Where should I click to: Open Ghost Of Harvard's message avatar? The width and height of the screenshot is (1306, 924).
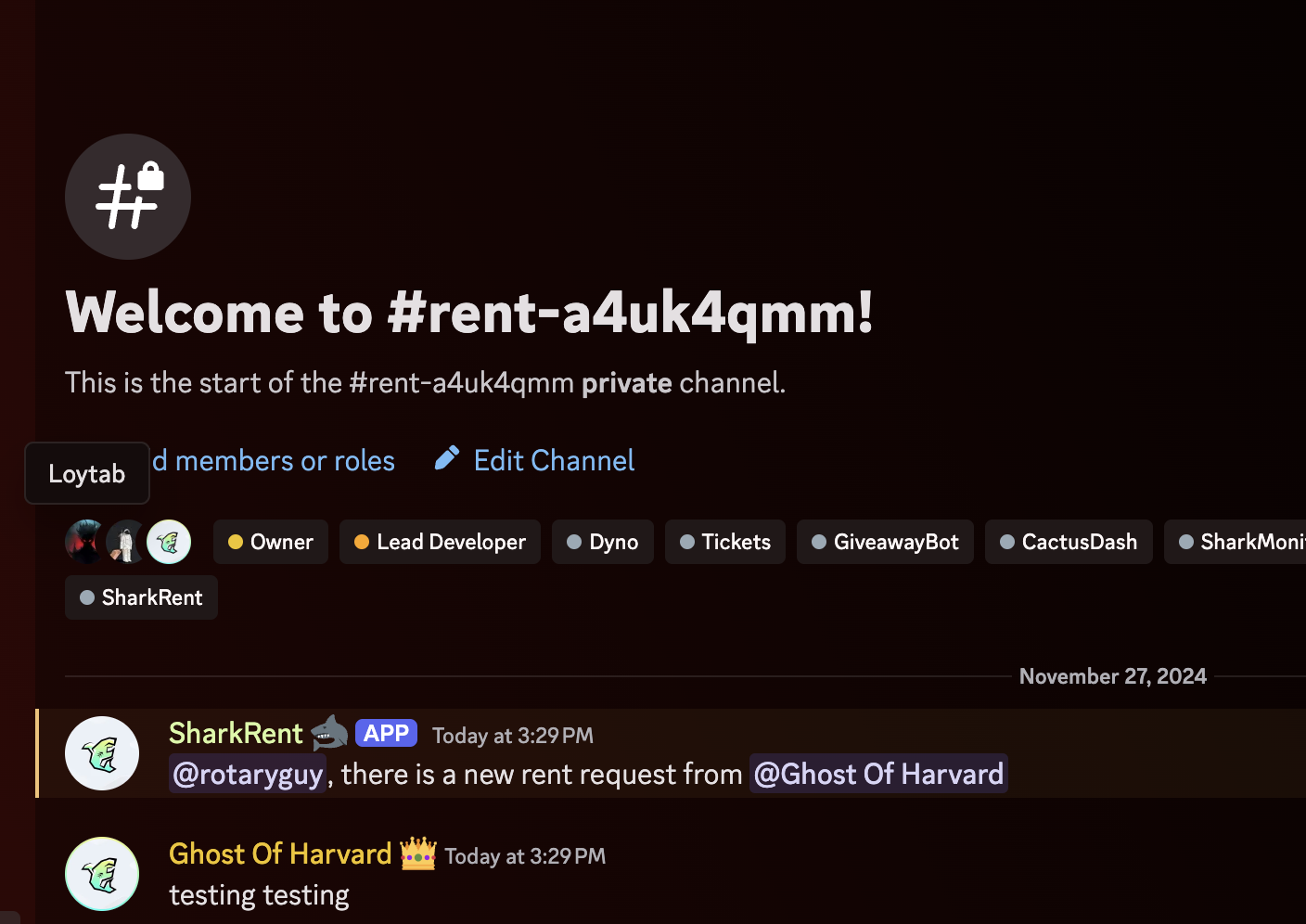(x=102, y=874)
